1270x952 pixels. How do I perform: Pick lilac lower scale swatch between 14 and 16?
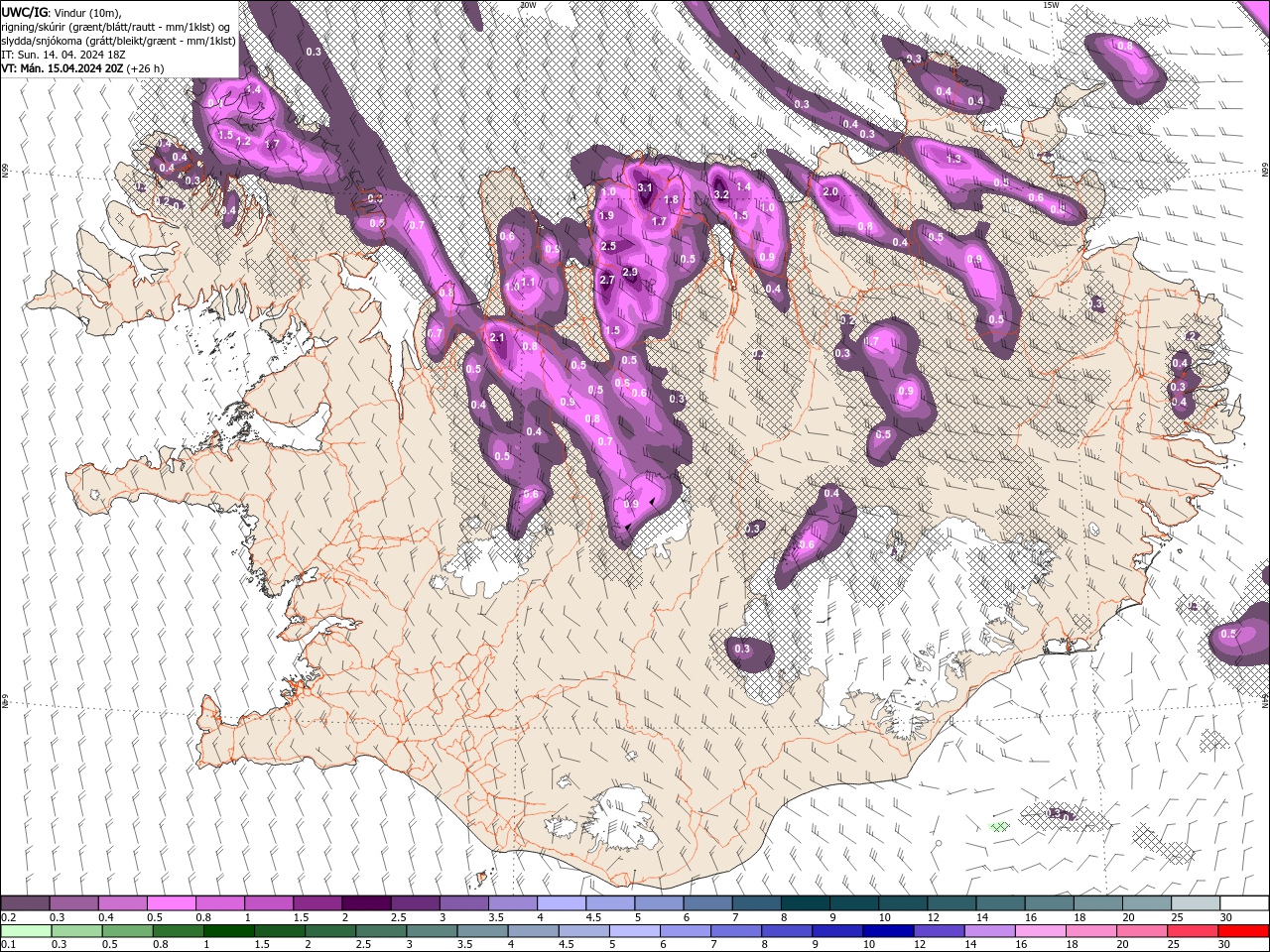tap(989, 931)
